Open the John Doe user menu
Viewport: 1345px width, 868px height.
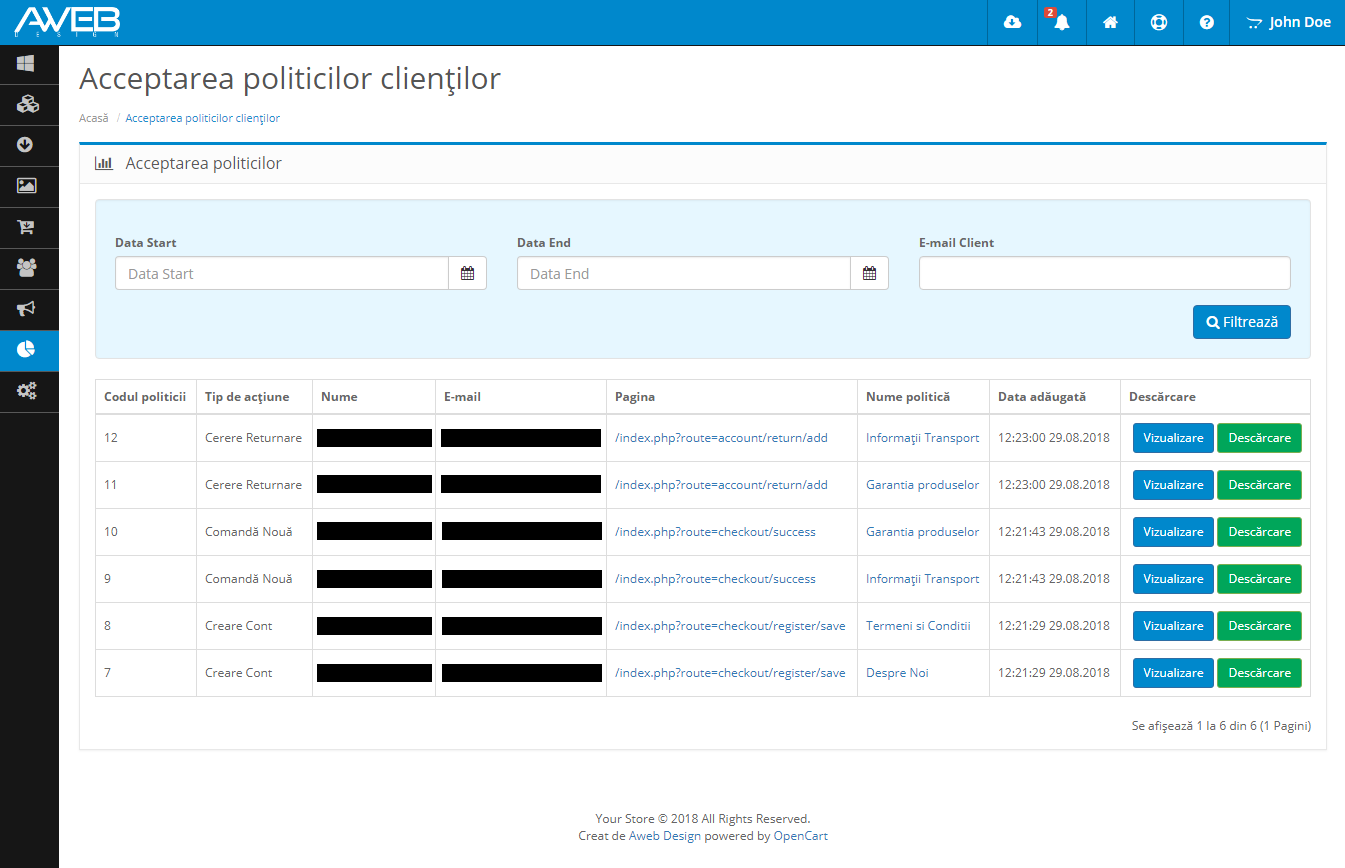(1289, 22)
